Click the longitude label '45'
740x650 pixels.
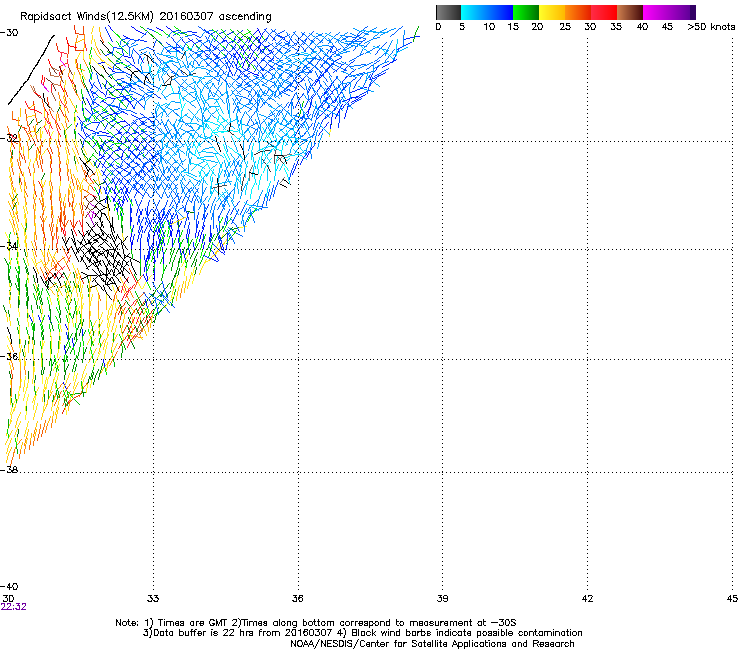732,599
